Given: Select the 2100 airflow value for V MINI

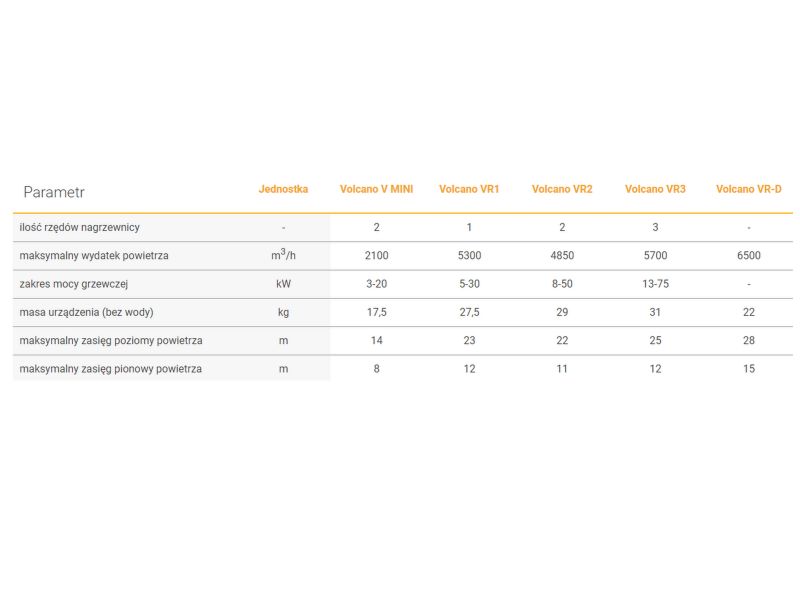Looking at the screenshot, I should pyautogui.click(x=376, y=255).
